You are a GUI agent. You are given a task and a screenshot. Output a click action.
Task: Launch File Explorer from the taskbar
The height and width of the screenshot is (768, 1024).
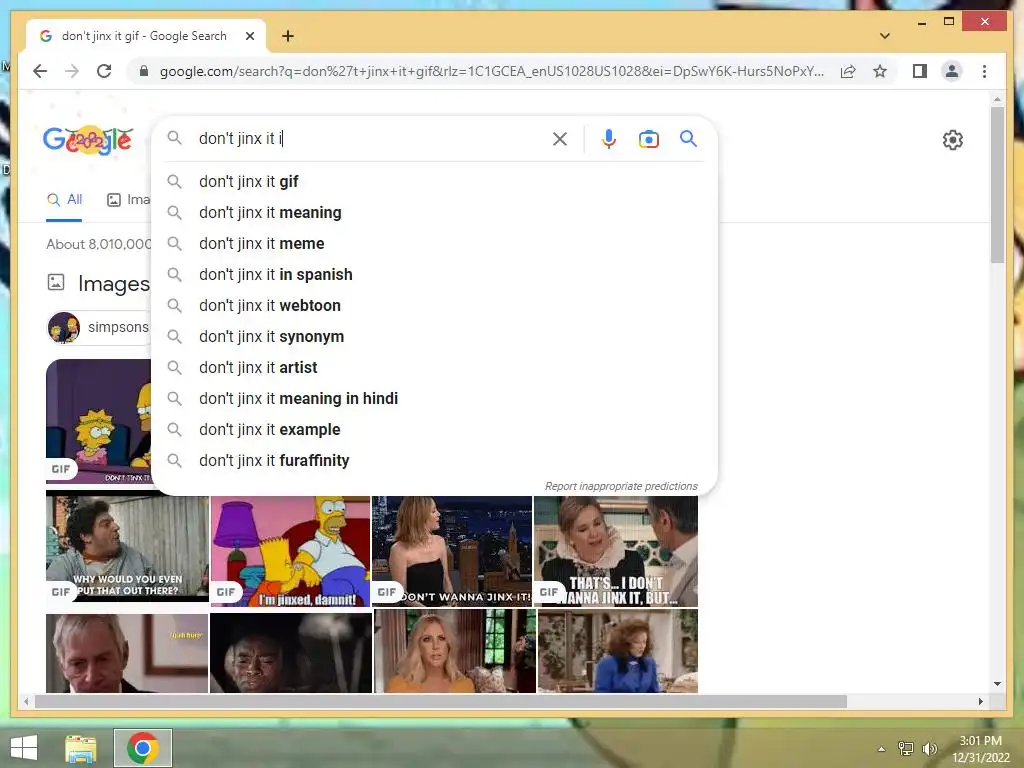click(x=81, y=748)
